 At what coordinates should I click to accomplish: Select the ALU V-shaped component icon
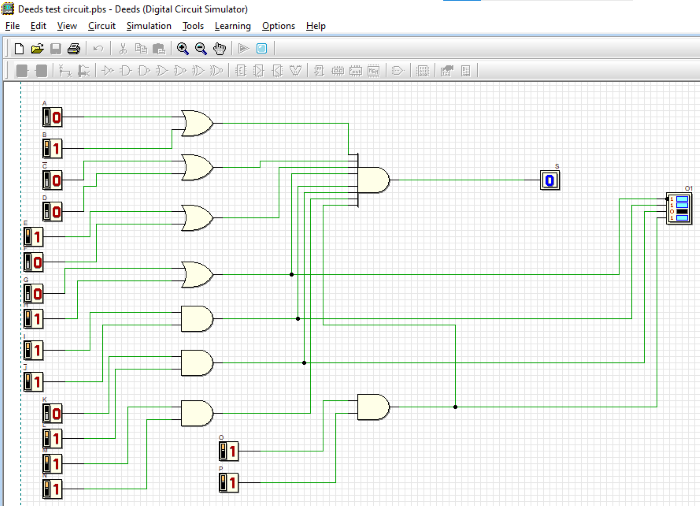(x=296, y=71)
